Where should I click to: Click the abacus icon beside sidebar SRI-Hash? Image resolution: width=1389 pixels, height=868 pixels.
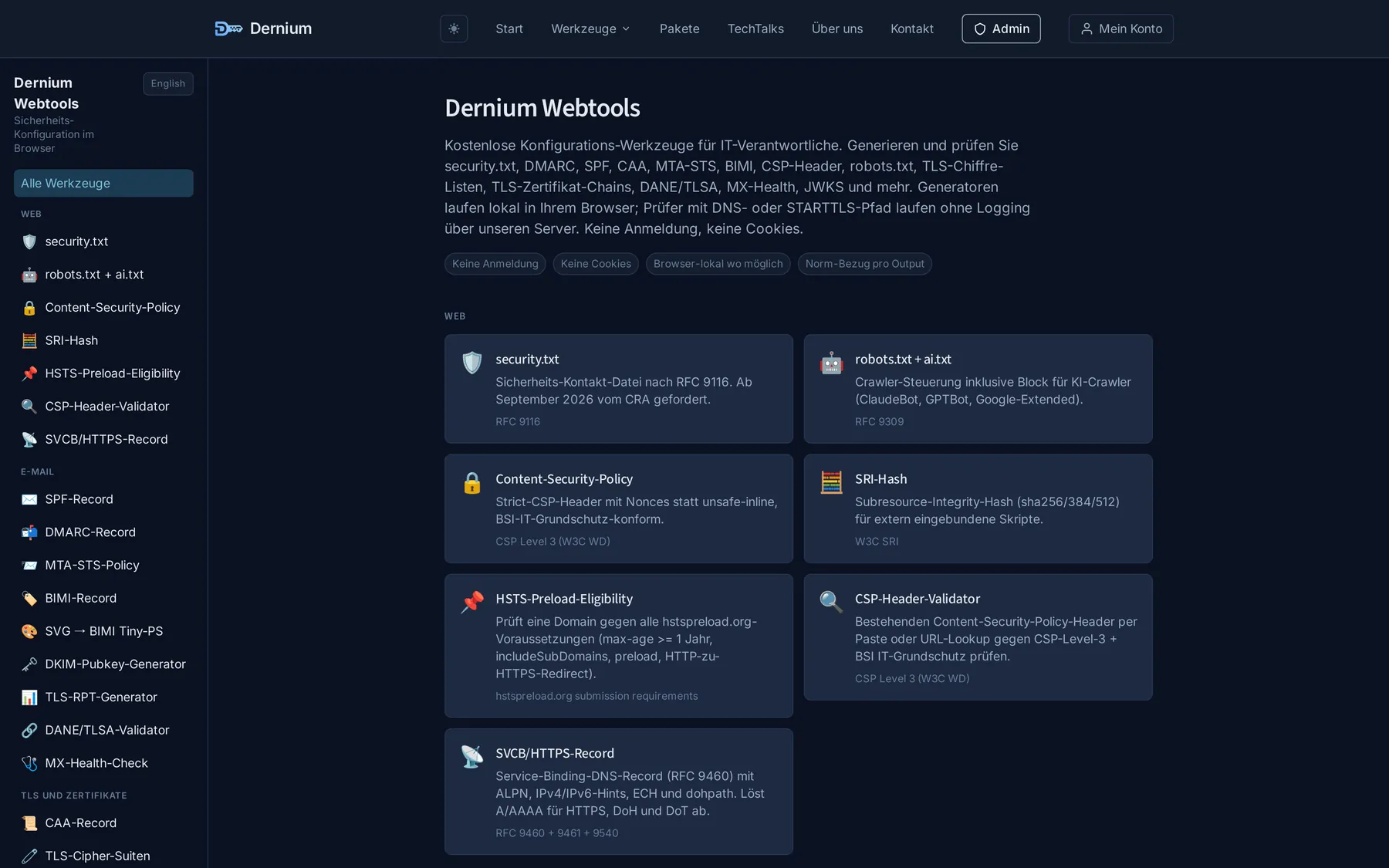coord(29,340)
